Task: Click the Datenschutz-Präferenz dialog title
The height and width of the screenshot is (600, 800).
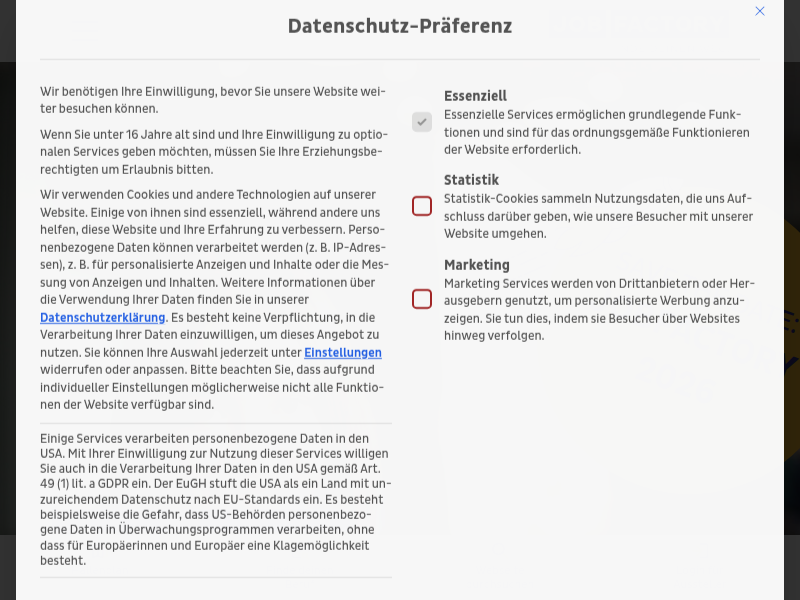Action: [x=400, y=26]
